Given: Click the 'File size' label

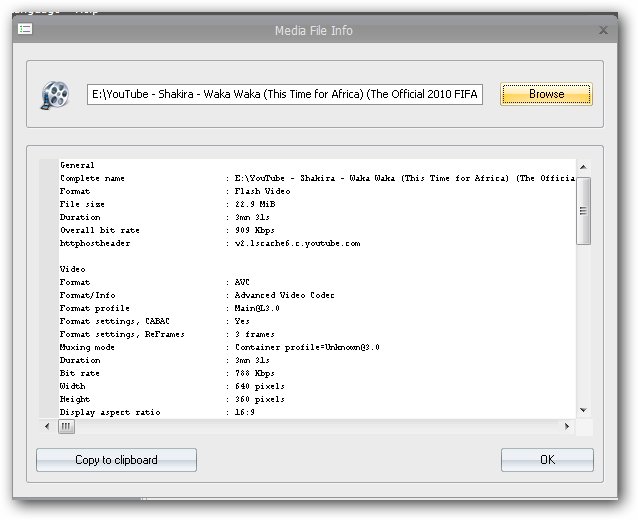Looking at the screenshot, I should point(82,204).
